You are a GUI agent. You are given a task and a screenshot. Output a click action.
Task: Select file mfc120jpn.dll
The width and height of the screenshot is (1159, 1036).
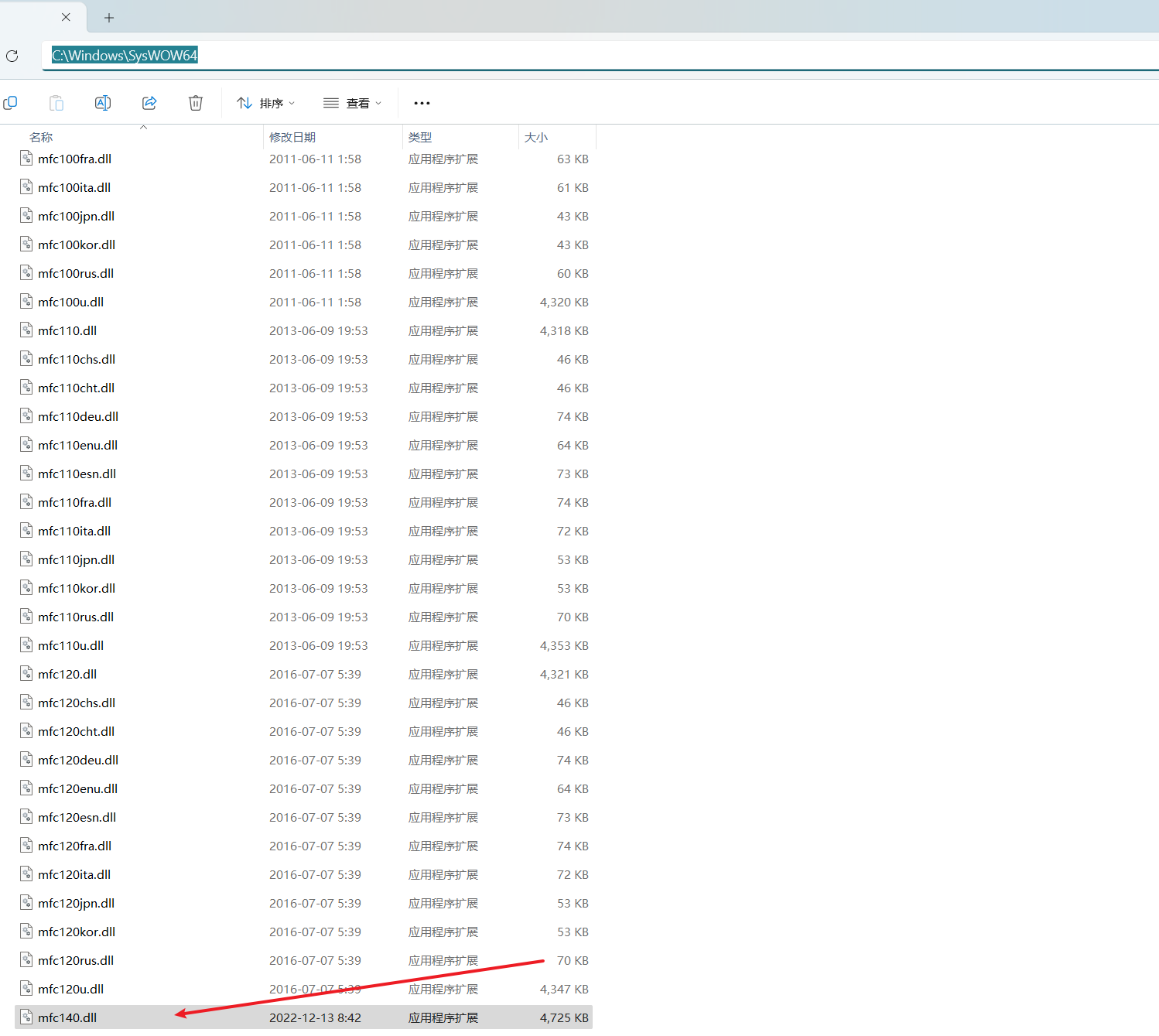tap(76, 903)
